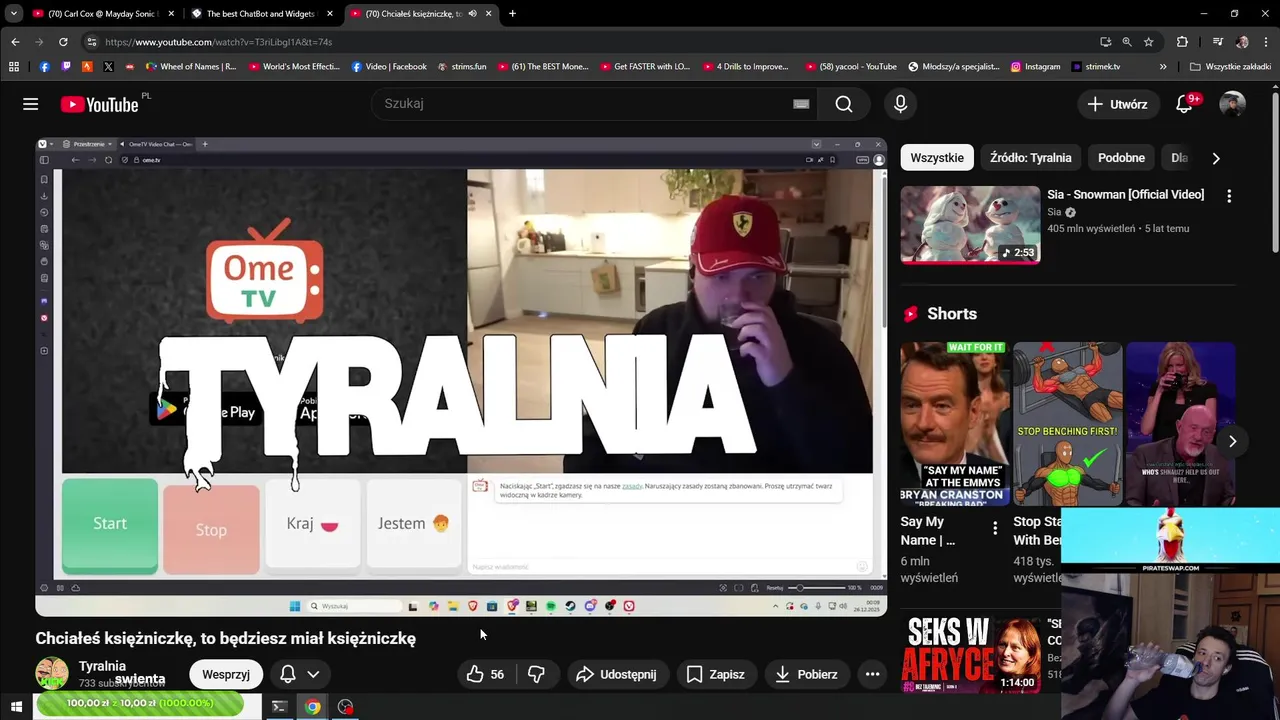Show more filter chips with right arrow
The width and height of the screenshot is (1280, 720).
click(x=1216, y=158)
